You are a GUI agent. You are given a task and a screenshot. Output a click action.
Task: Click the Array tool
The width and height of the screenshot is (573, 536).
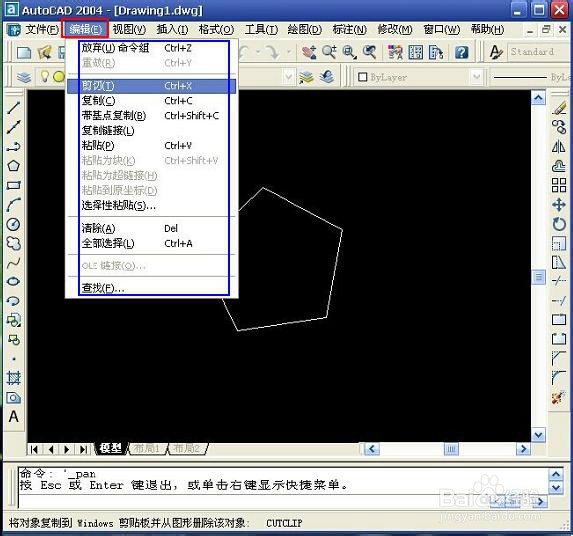(559, 185)
